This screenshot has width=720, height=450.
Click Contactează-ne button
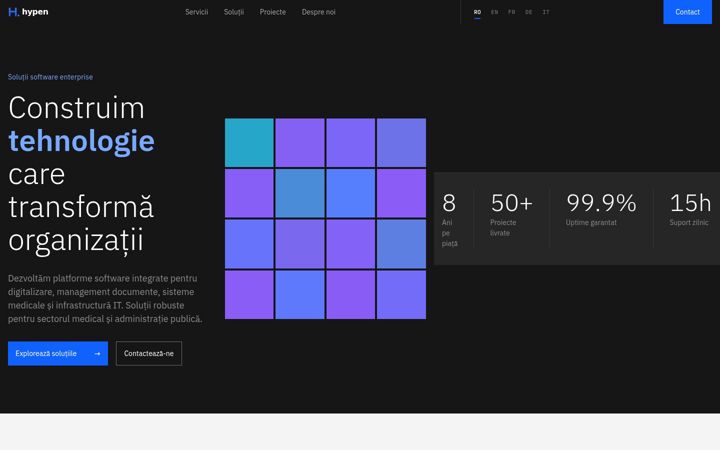149,353
